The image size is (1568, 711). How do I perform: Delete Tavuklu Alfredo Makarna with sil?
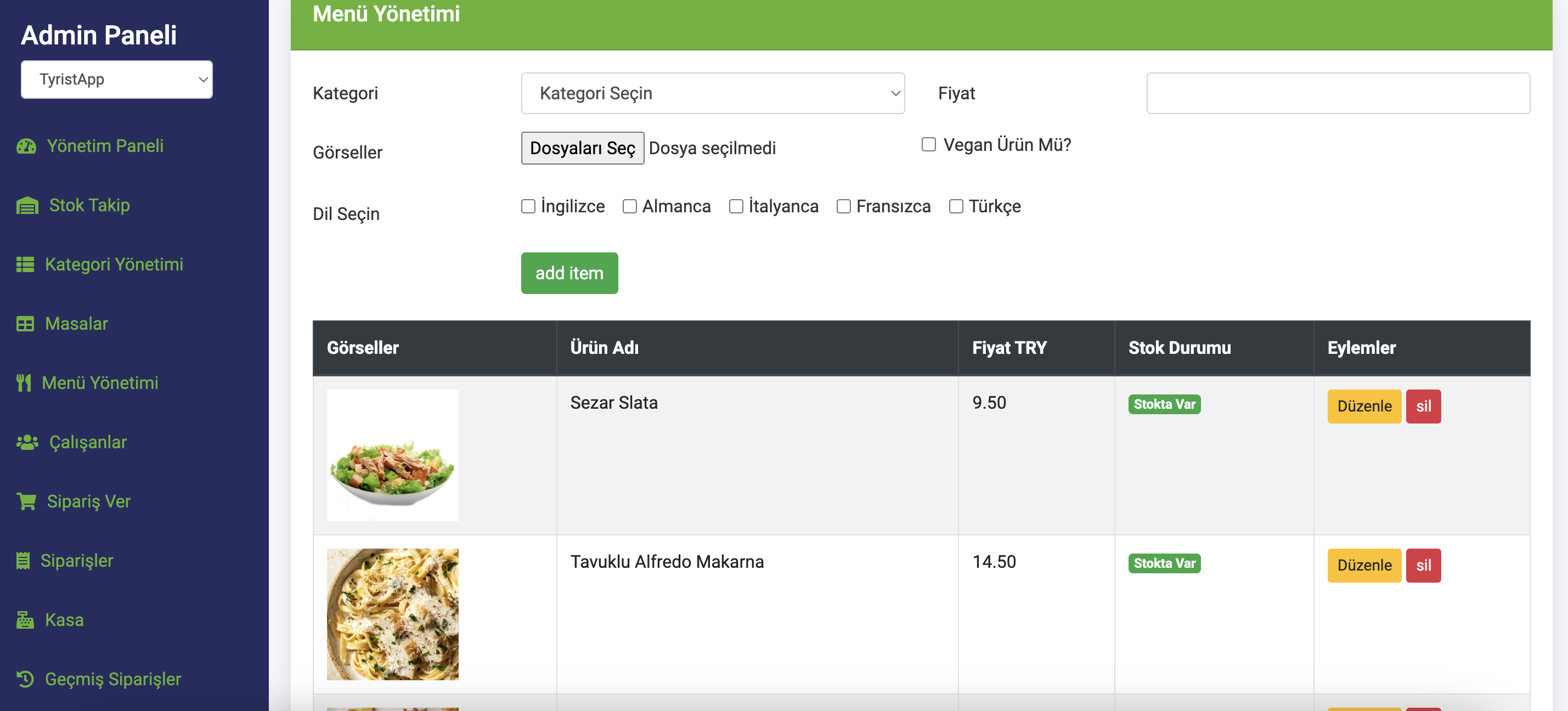pos(1423,566)
